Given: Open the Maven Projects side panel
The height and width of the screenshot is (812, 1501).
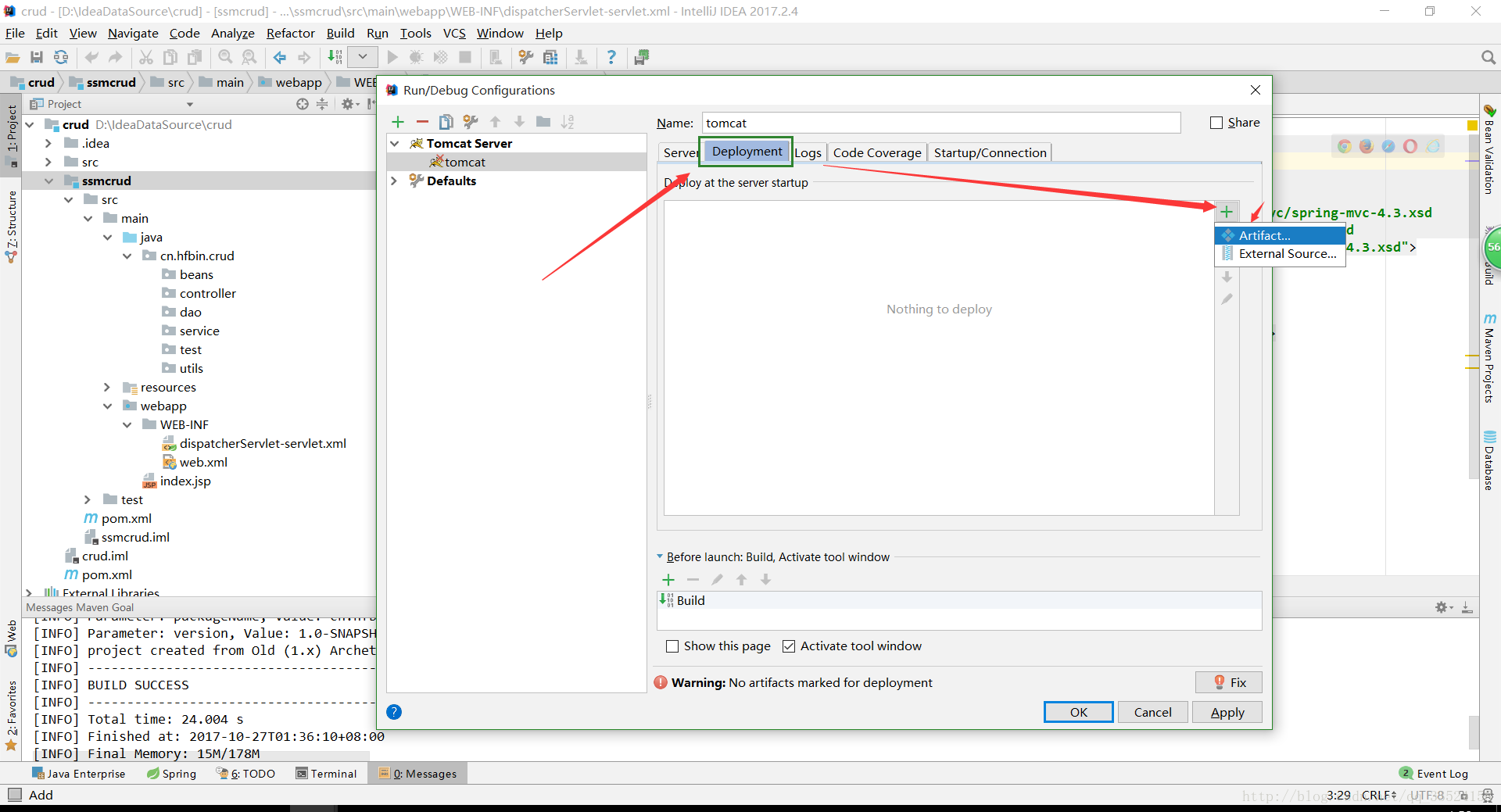Looking at the screenshot, I should 1489,358.
